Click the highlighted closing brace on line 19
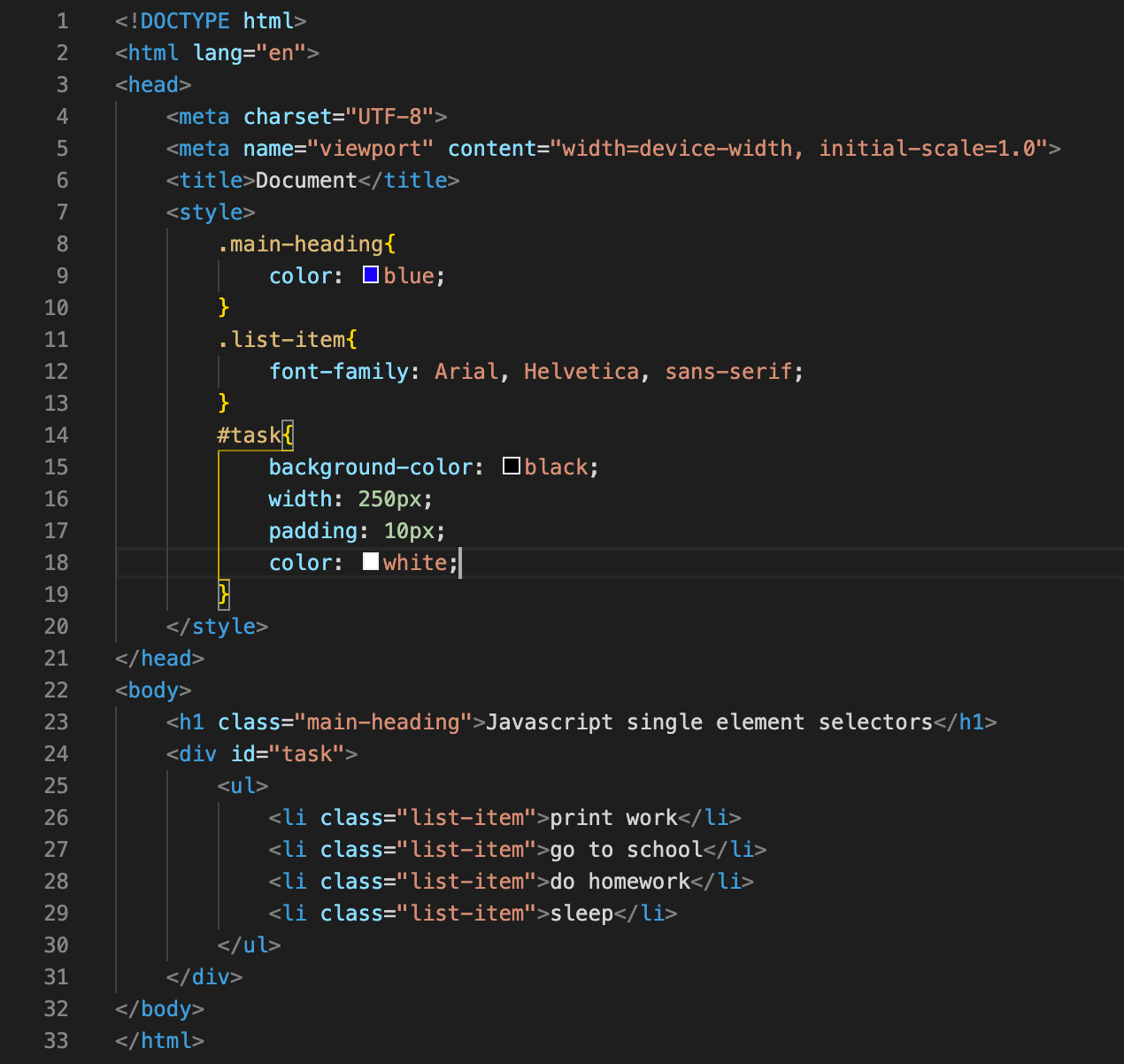This screenshot has width=1124, height=1064. 223,594
